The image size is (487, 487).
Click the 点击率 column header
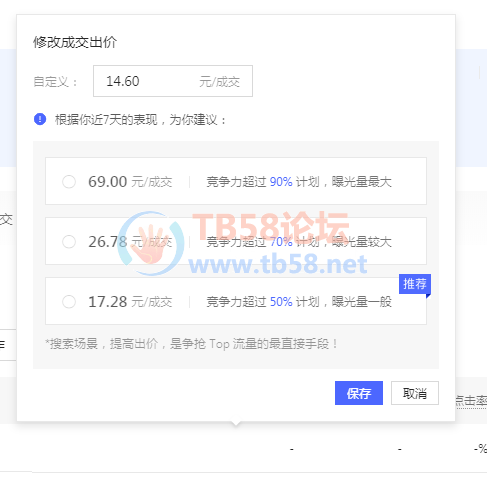click(471, 400)
